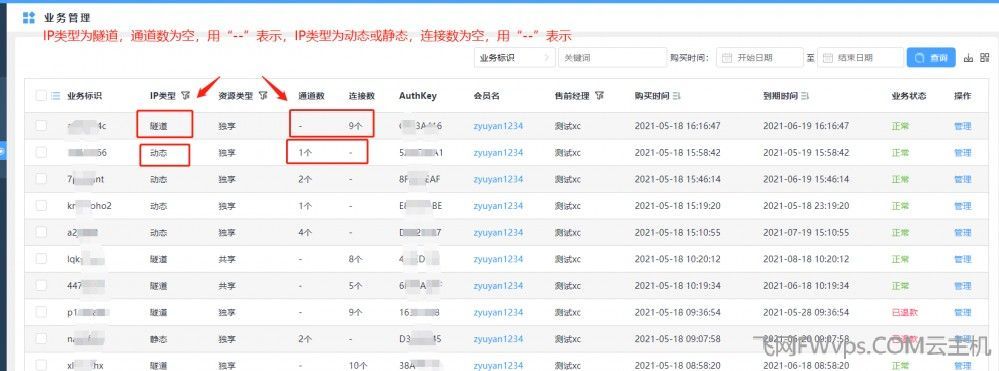Check the row purchased 2021-05-18 15:19:20
Viewport: 999px width, 371px height.
pos(41,206)
